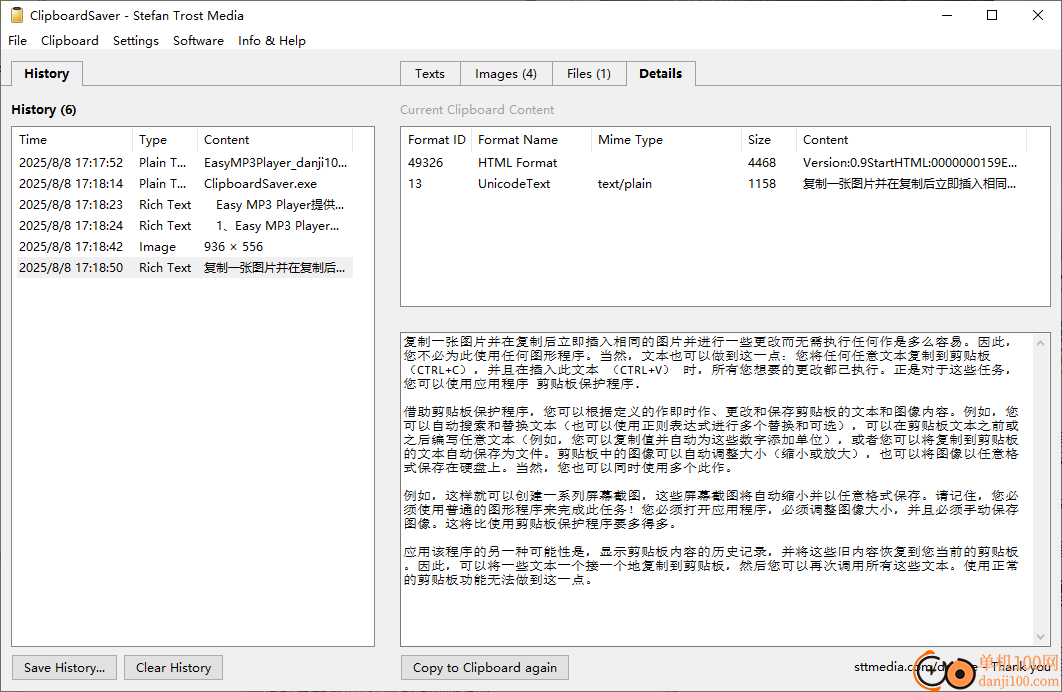The image size is (1062, 692).
Task: Click the Size column header
Action: pos(769,139)
